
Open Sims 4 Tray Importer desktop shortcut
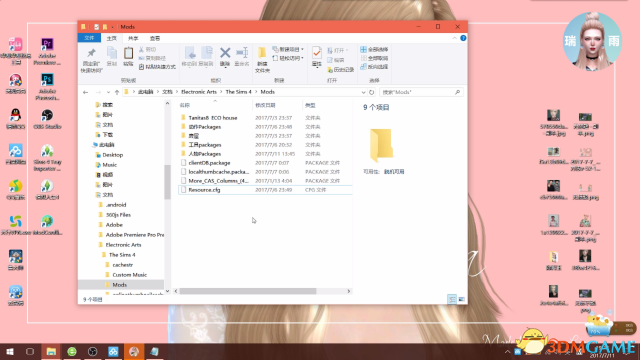[47, 158]
